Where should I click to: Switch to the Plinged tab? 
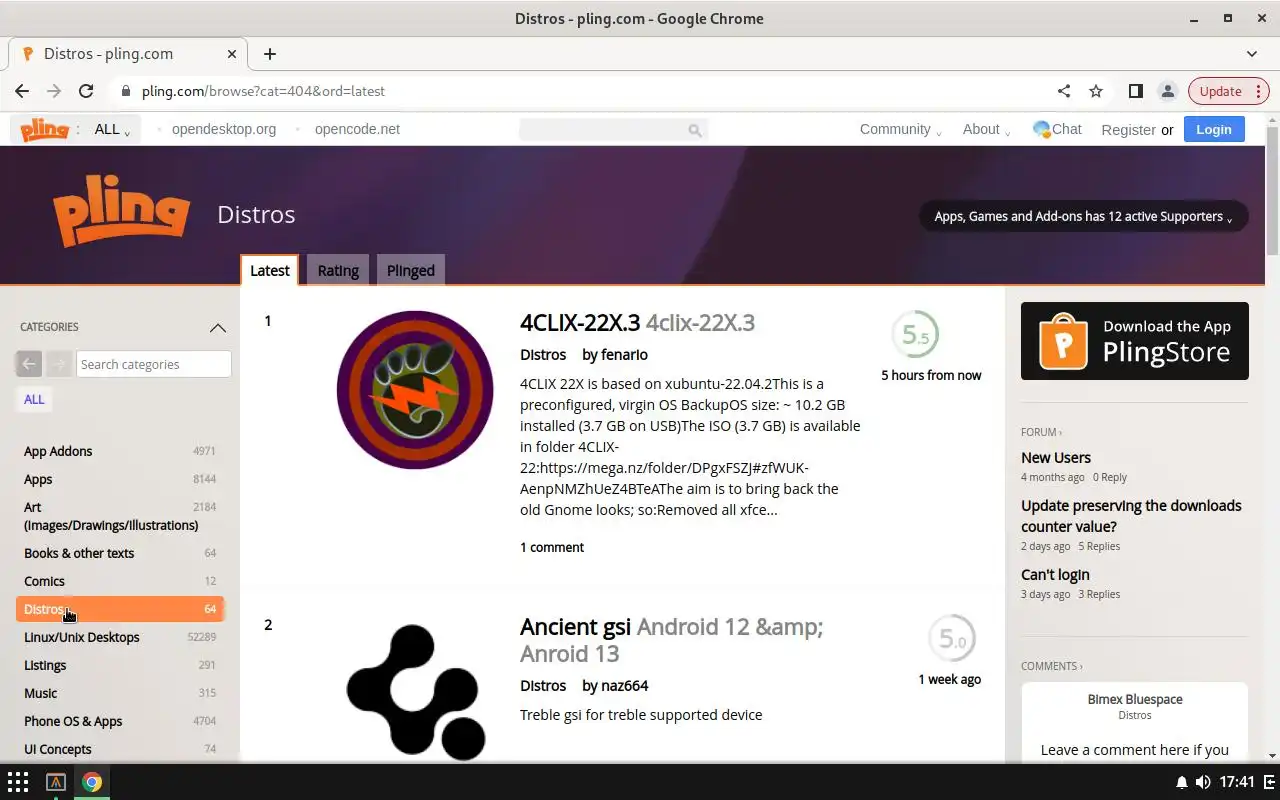click(x=410, y=270)
